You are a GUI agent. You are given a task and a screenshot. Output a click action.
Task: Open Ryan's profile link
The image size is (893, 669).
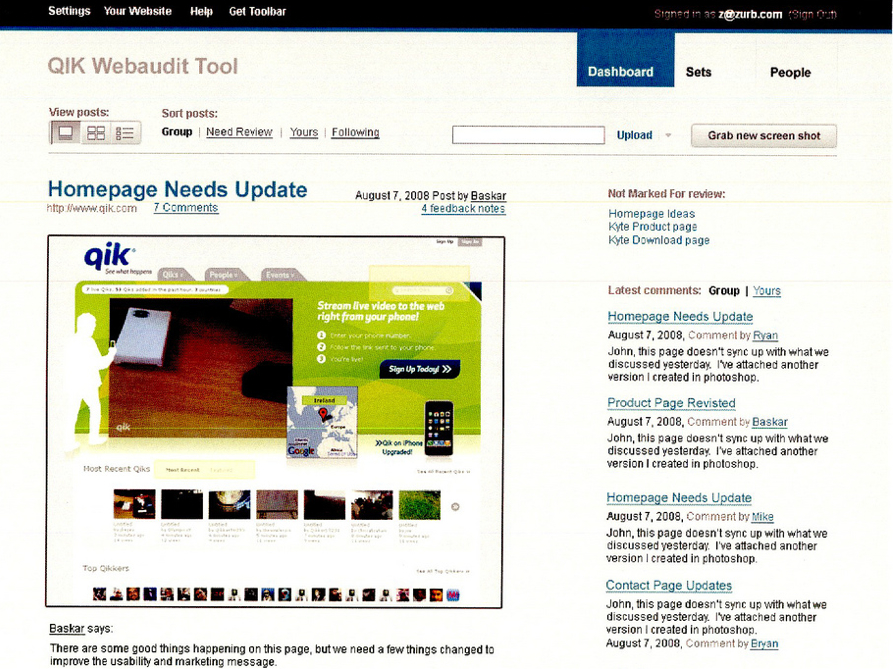pyautogui.click(x=765, y=335)
